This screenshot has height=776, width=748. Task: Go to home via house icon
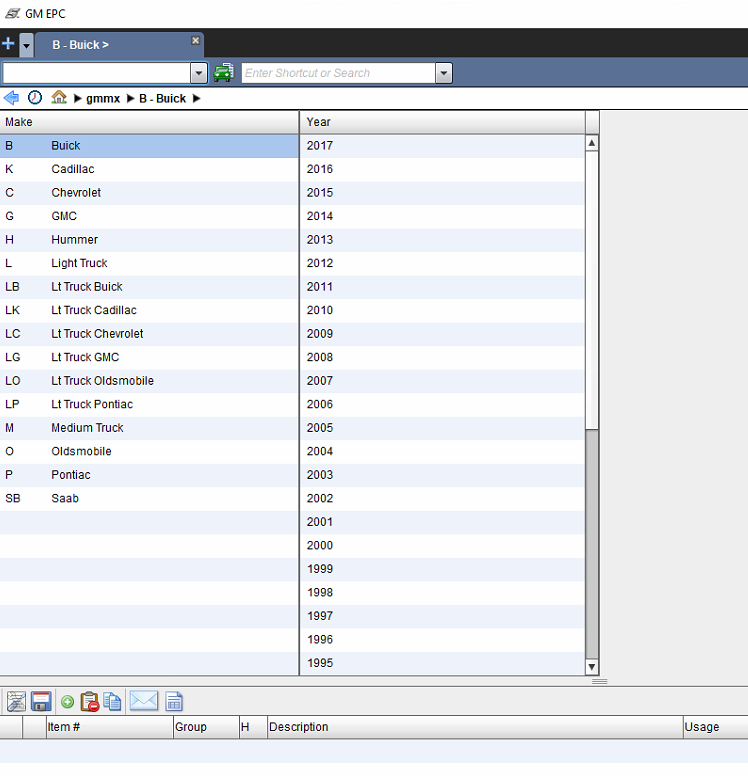(x=59, y=98)
